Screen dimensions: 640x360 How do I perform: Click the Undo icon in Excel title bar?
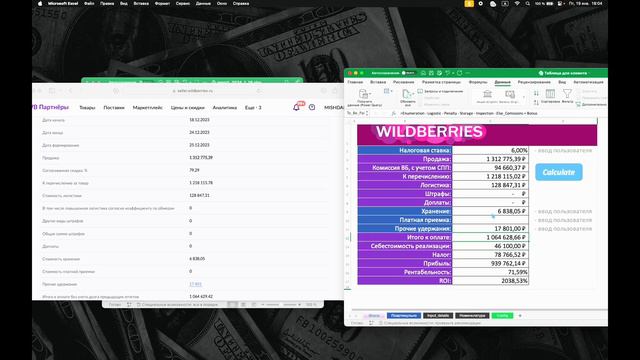pyautogui.click(x=448, y=73)
